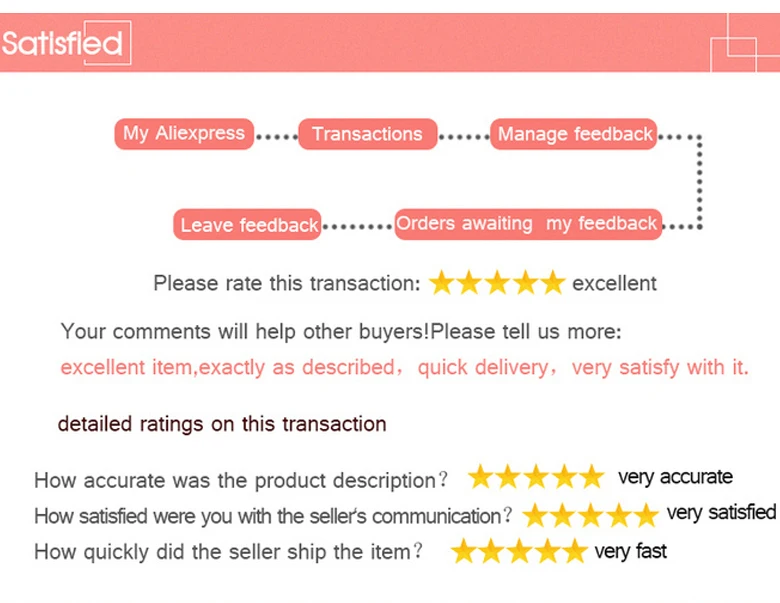Click fifth star for product description accuracy

592,478
